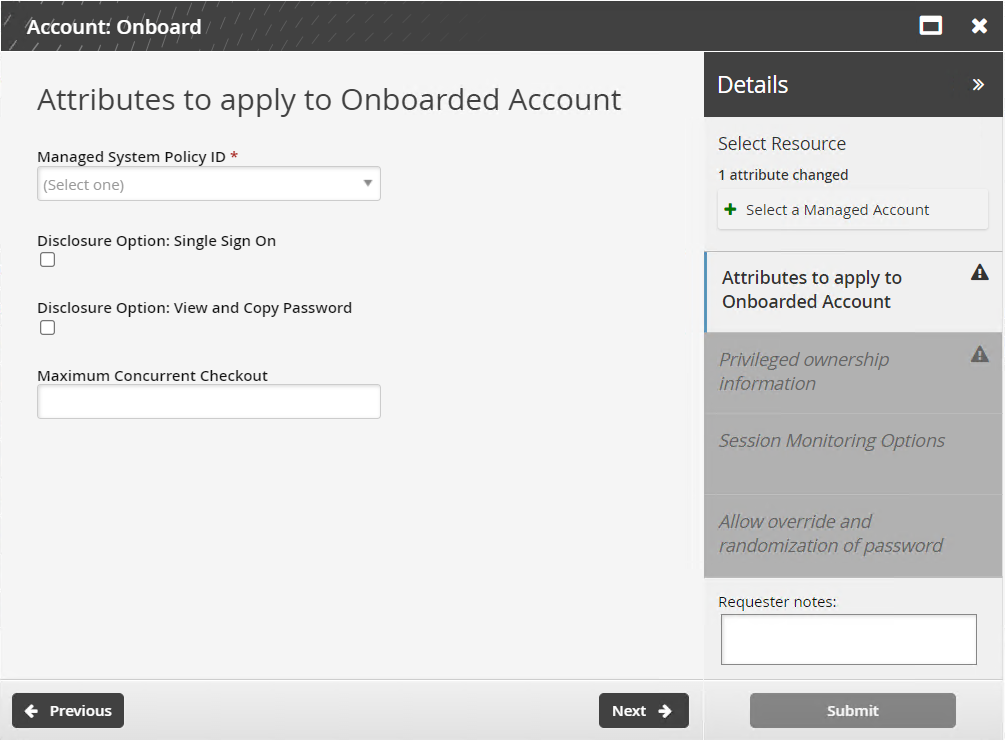
Task: Click the Submit button
Action: pyautogui.click(x=852, y=711)
